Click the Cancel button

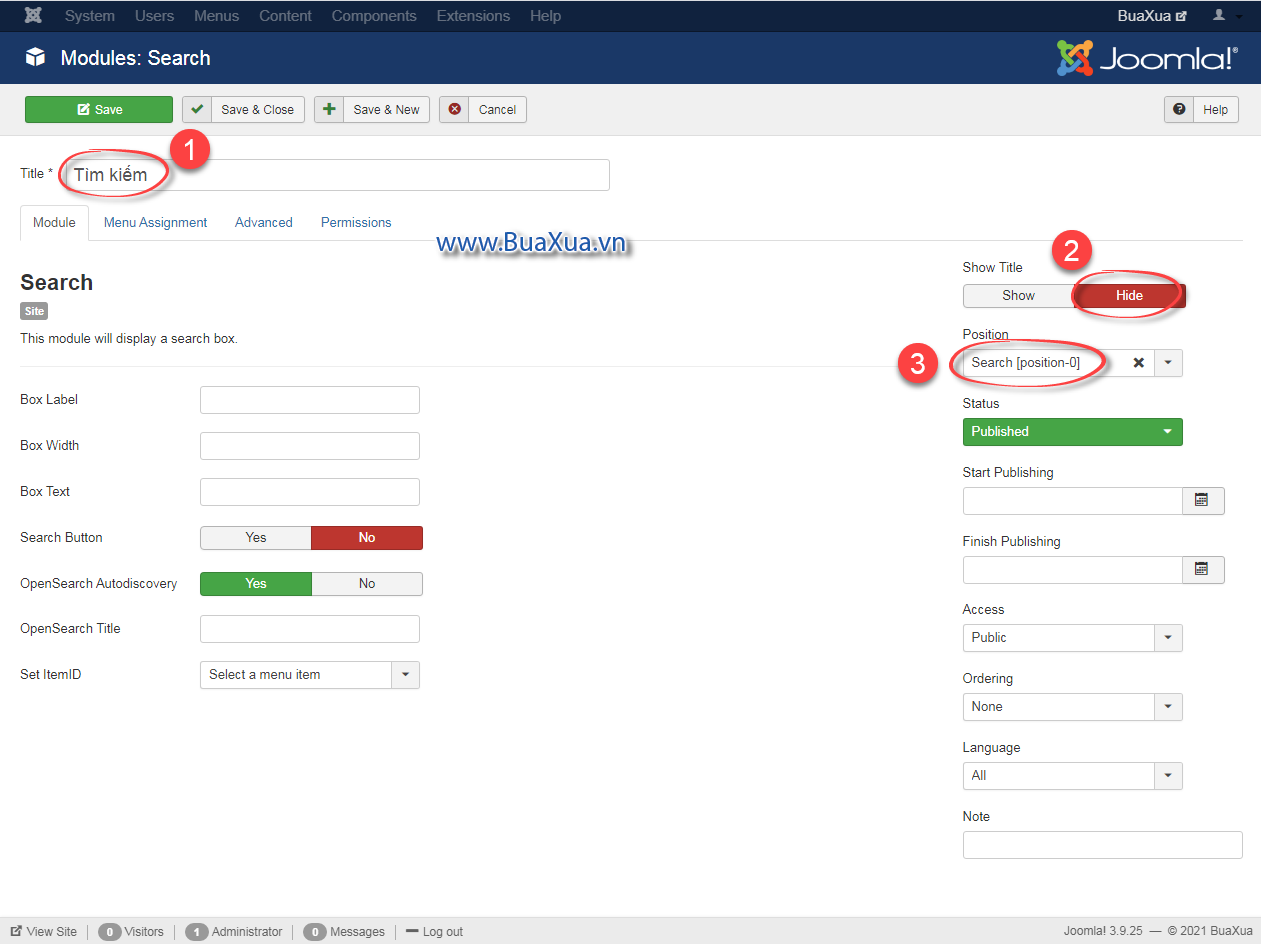[483, 110]
